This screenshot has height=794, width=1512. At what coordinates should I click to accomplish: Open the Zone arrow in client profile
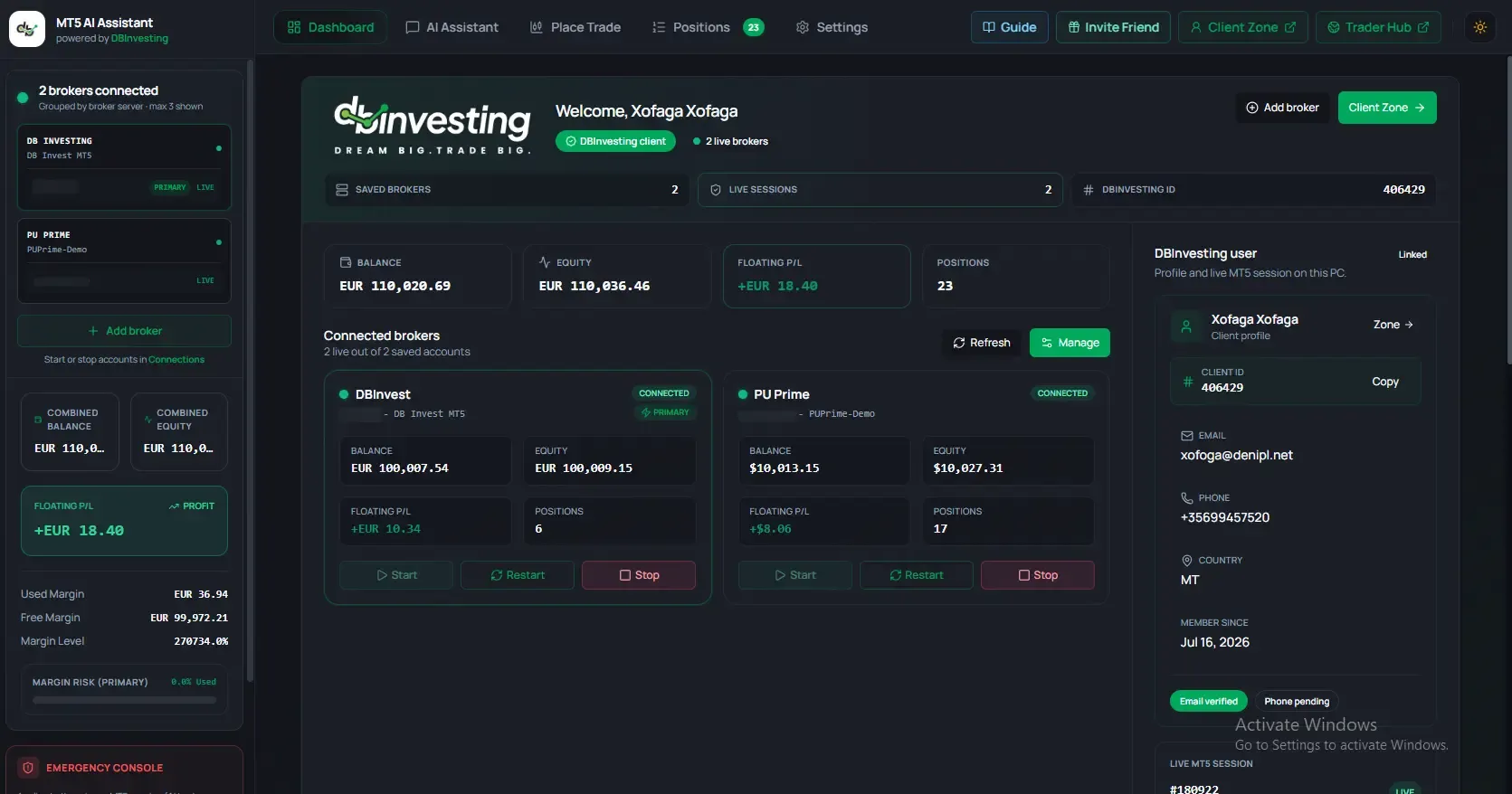1393,325
